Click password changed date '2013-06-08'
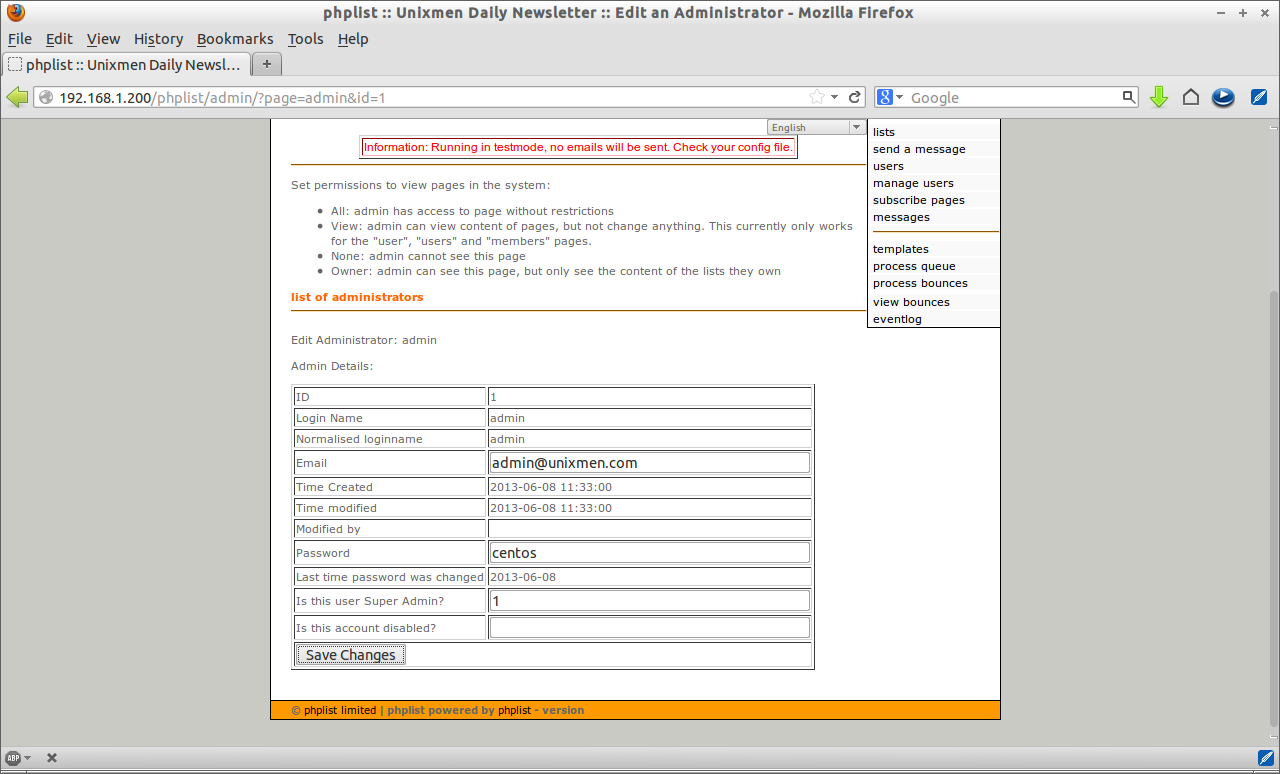Image resolution: width=1280 pixels, height=774 pixels. click(523, 577)
